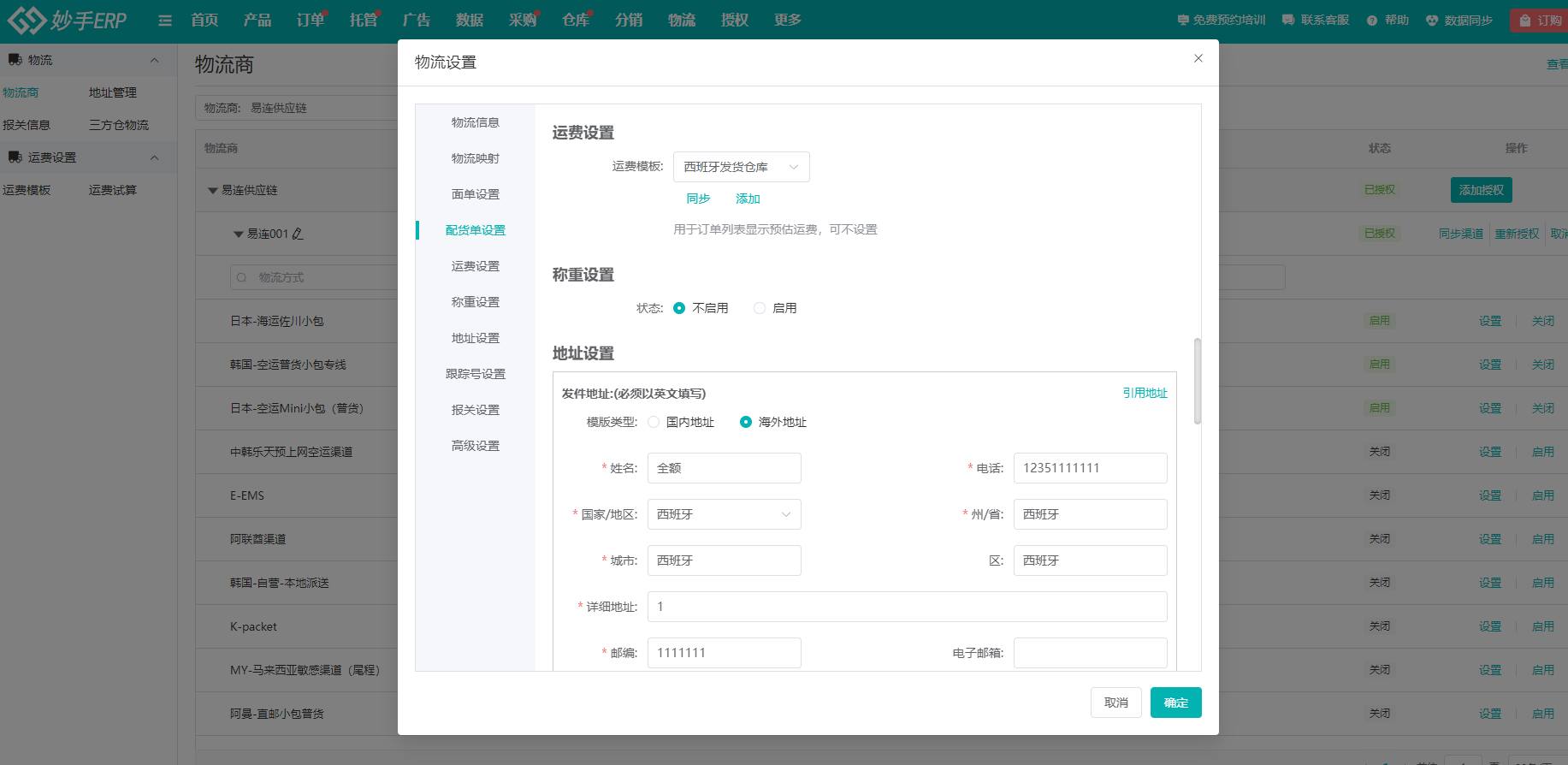Image resolution: width=1568 pixels, height=765 pixels.
Task: Select 启用 weighing status
Action: point(760,308)
